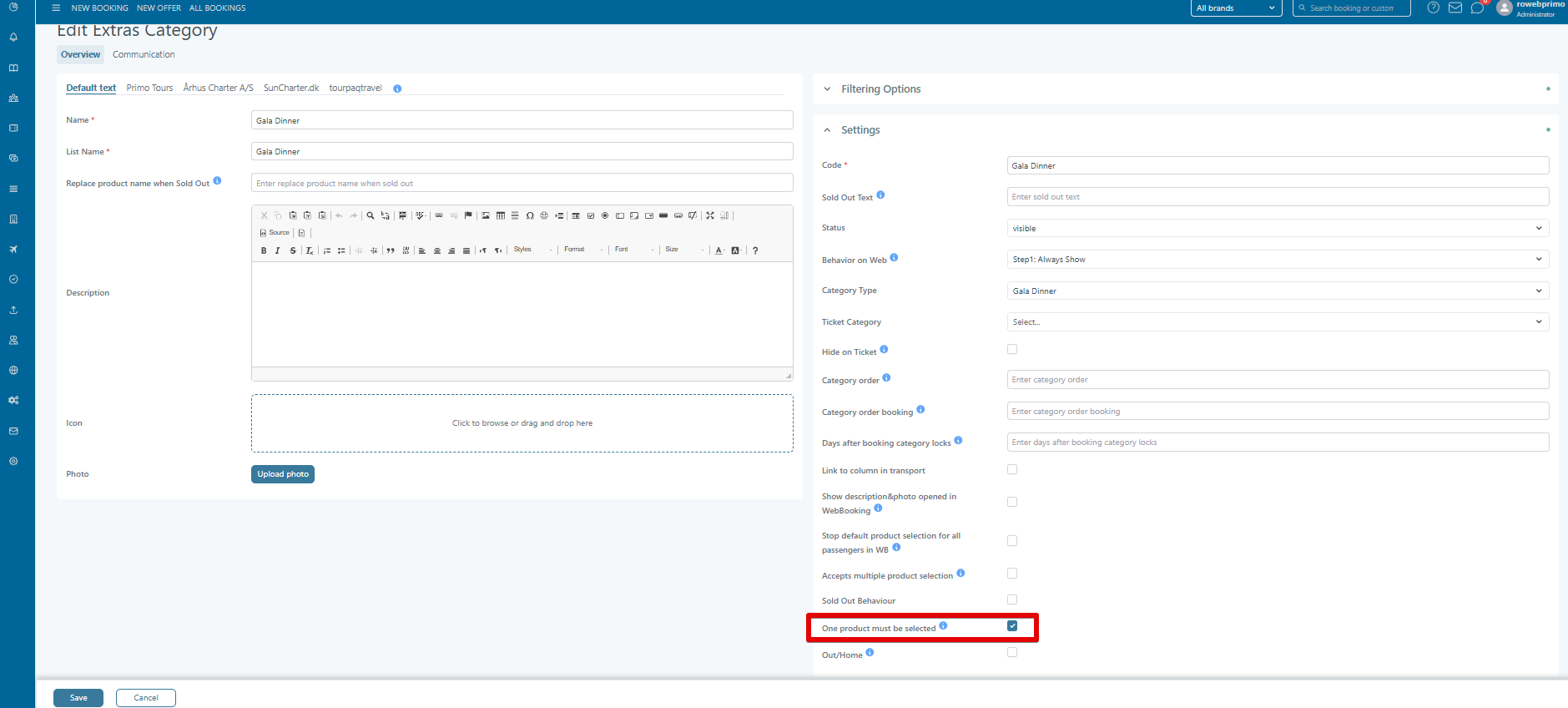Click the italic icon in the editor toolbar
1568x708 pixels.
tap(278, 250)
